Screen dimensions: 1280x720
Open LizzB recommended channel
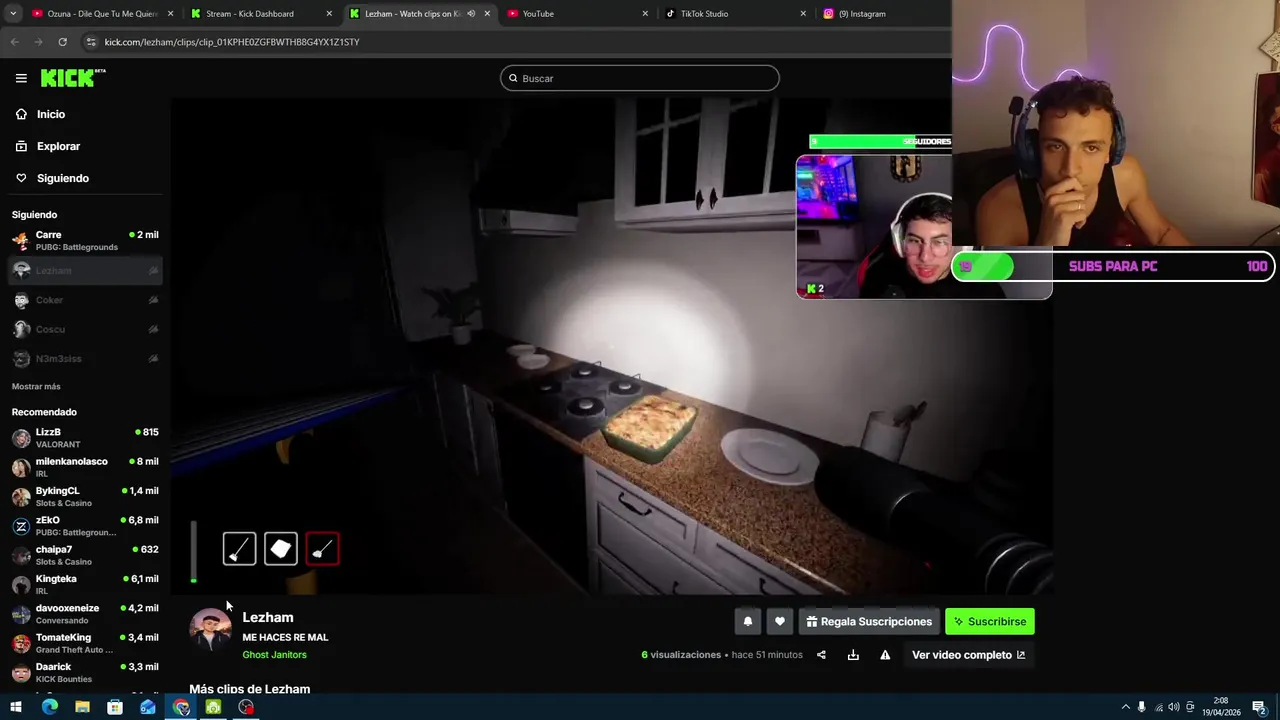(85, 438)
